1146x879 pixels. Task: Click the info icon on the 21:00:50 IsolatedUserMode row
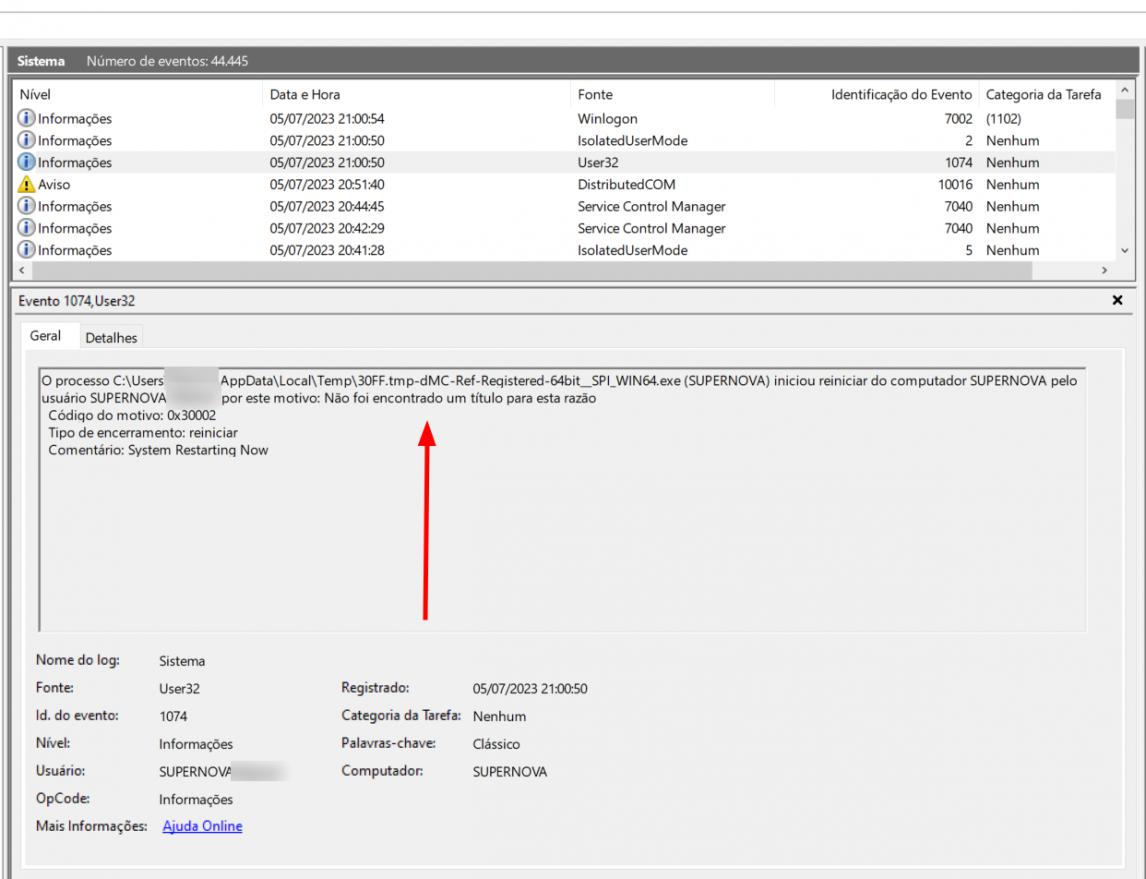coord(27,141)
